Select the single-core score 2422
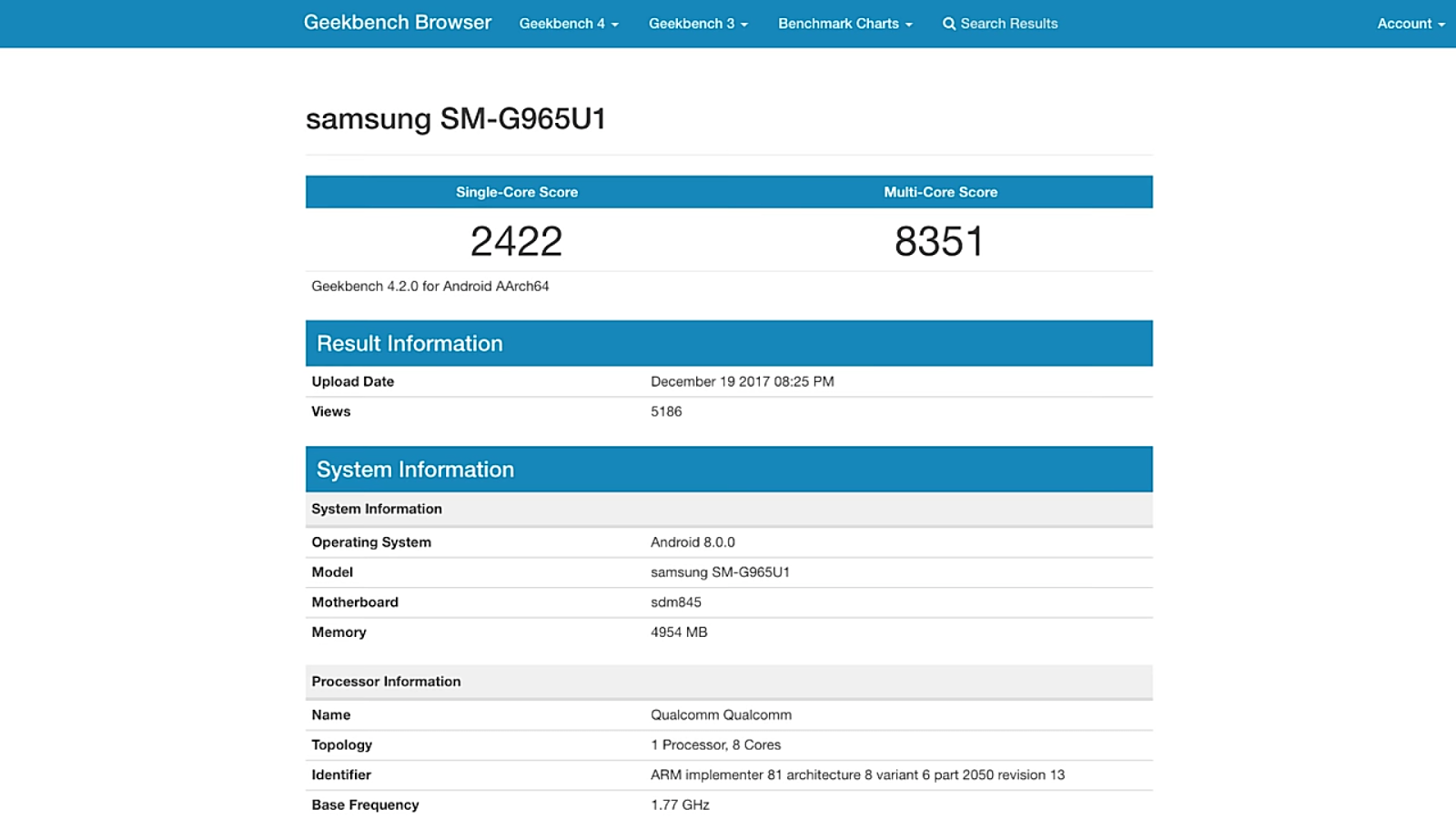Viewport: 1456px width, 819px height. pos(516,241)
